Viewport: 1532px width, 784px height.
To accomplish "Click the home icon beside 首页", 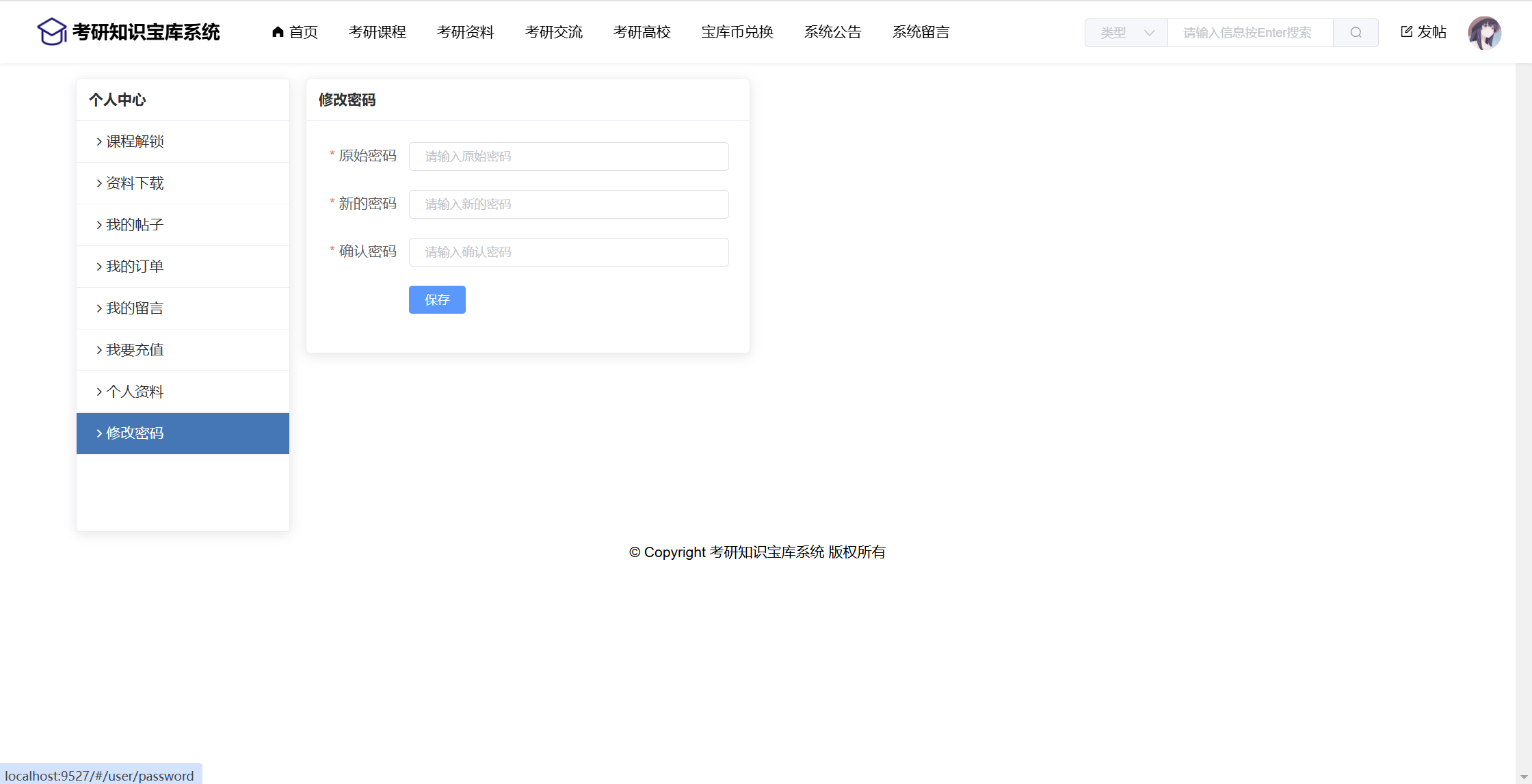I will click(278, 31).
